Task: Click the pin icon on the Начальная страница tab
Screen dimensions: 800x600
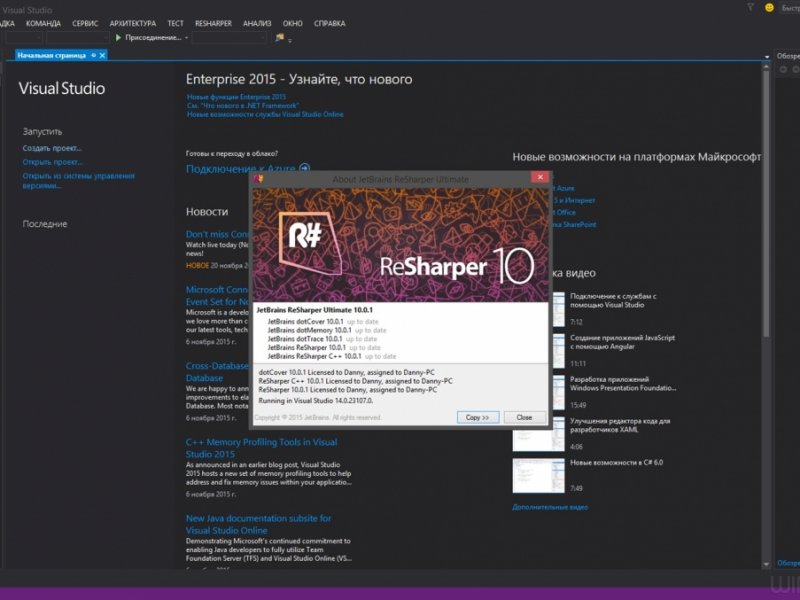Action: (x=93, y=55)
